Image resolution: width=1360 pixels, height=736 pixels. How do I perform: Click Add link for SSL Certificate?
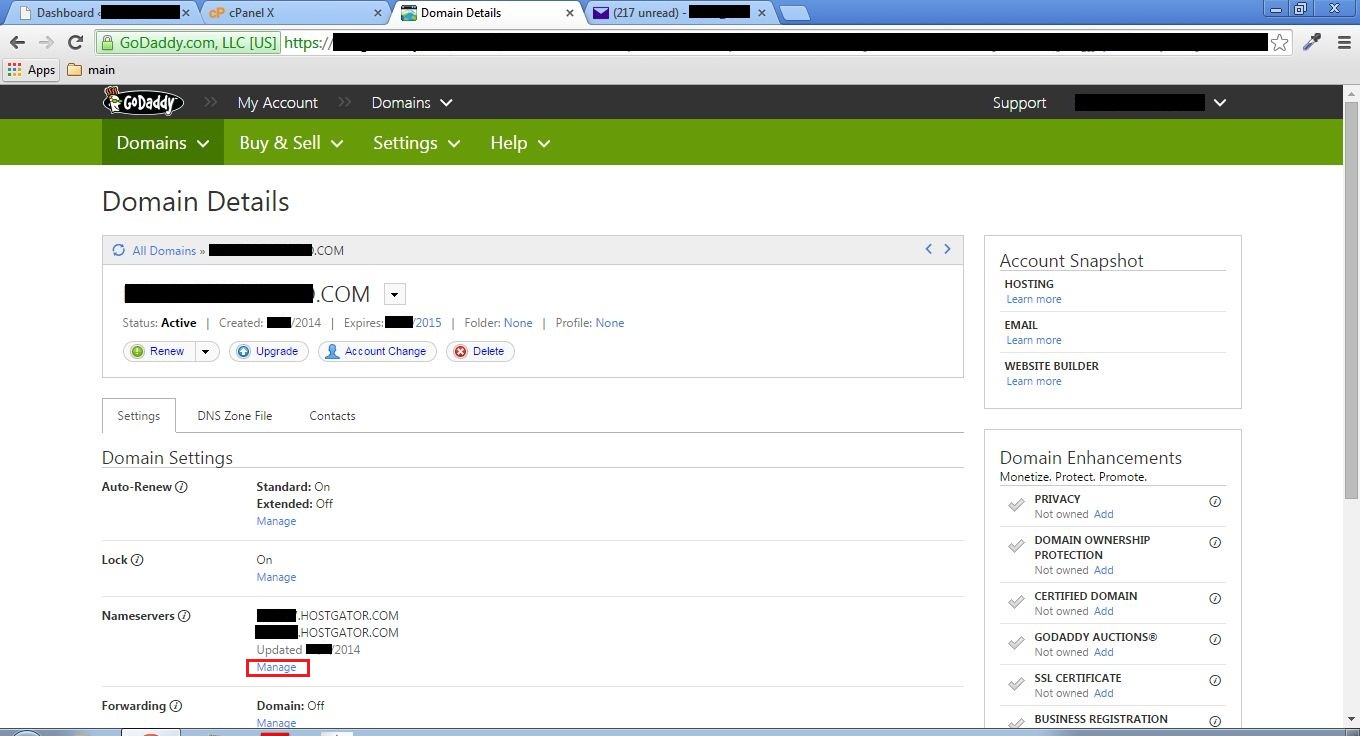1103,693
